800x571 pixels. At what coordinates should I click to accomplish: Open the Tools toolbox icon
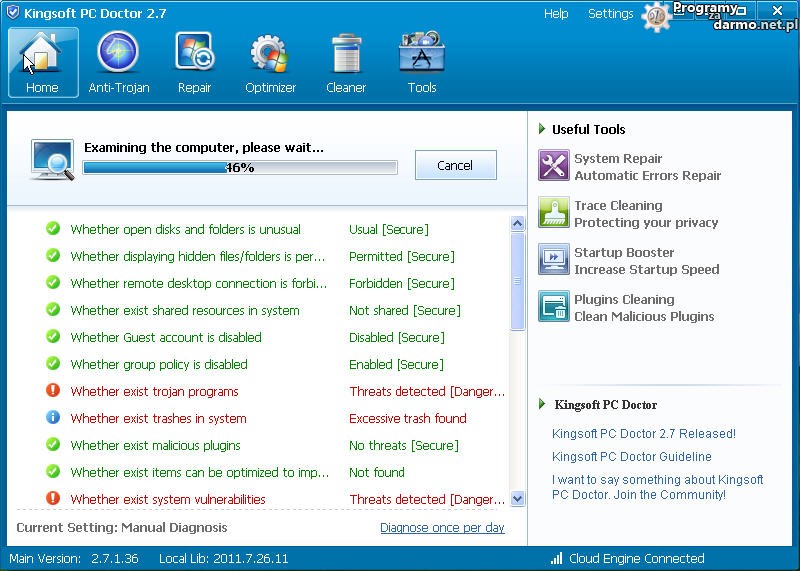pyautogui.click(x=422, y=52)
